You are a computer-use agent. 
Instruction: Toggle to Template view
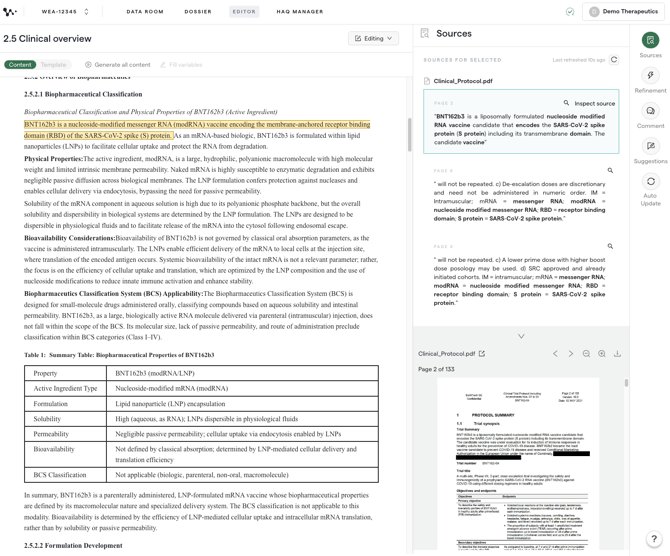pyautogui.click(x=53, y=65)
